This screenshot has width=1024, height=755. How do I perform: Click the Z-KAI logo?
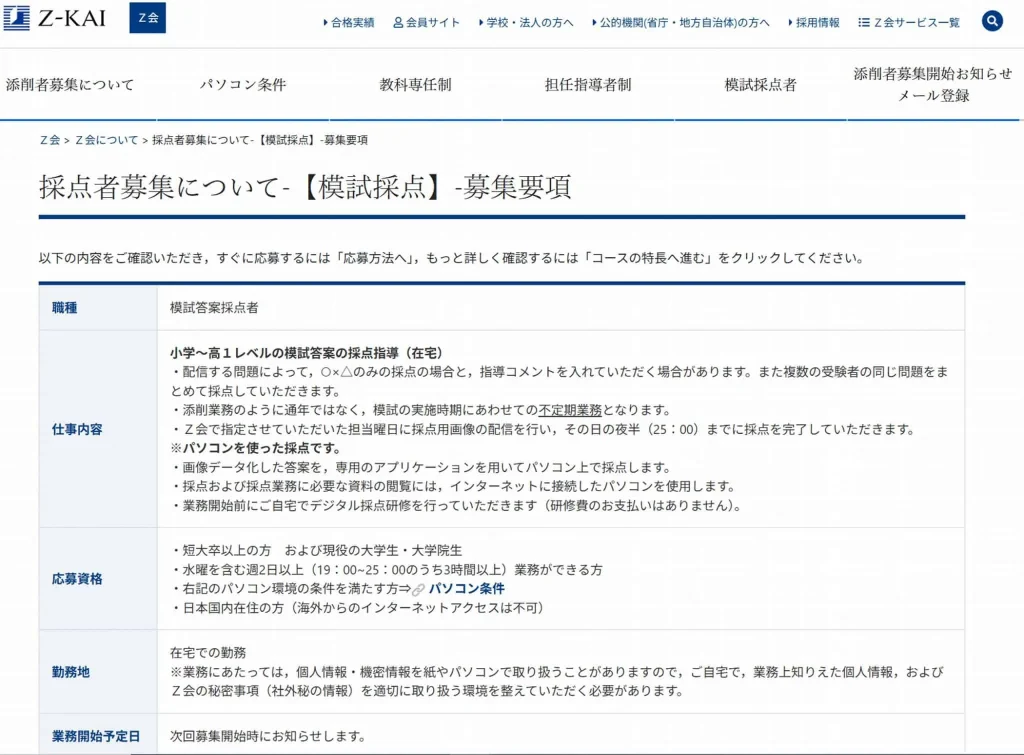pyautogui.click(x=55, y=18)
